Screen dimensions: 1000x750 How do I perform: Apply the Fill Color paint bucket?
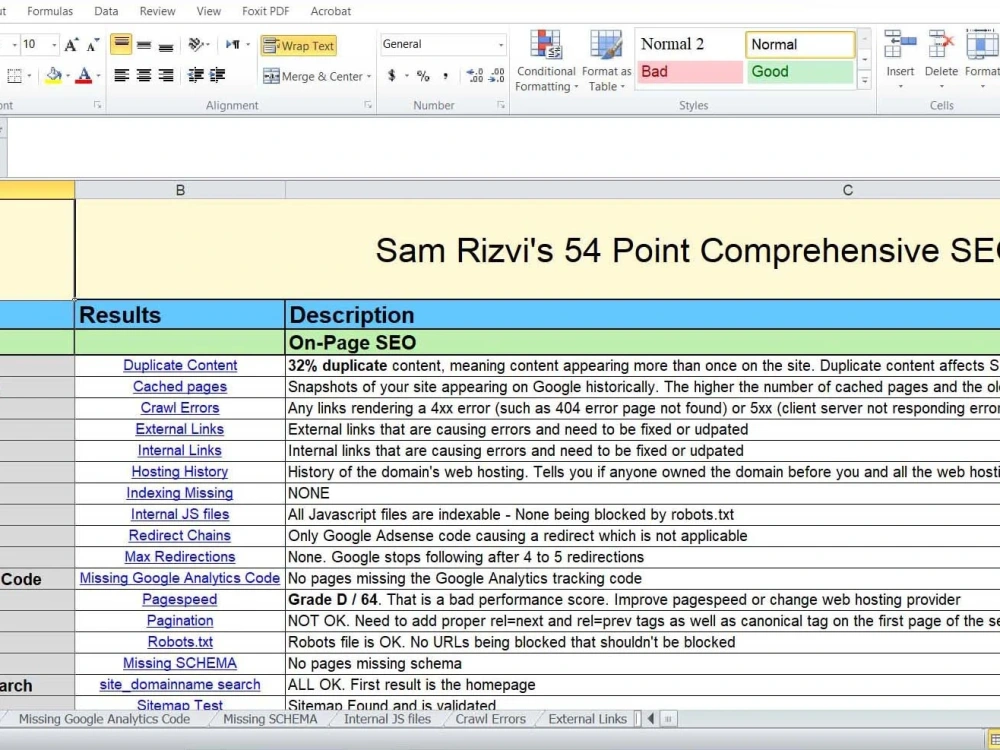pyautogui.click(x=54, y=76)
